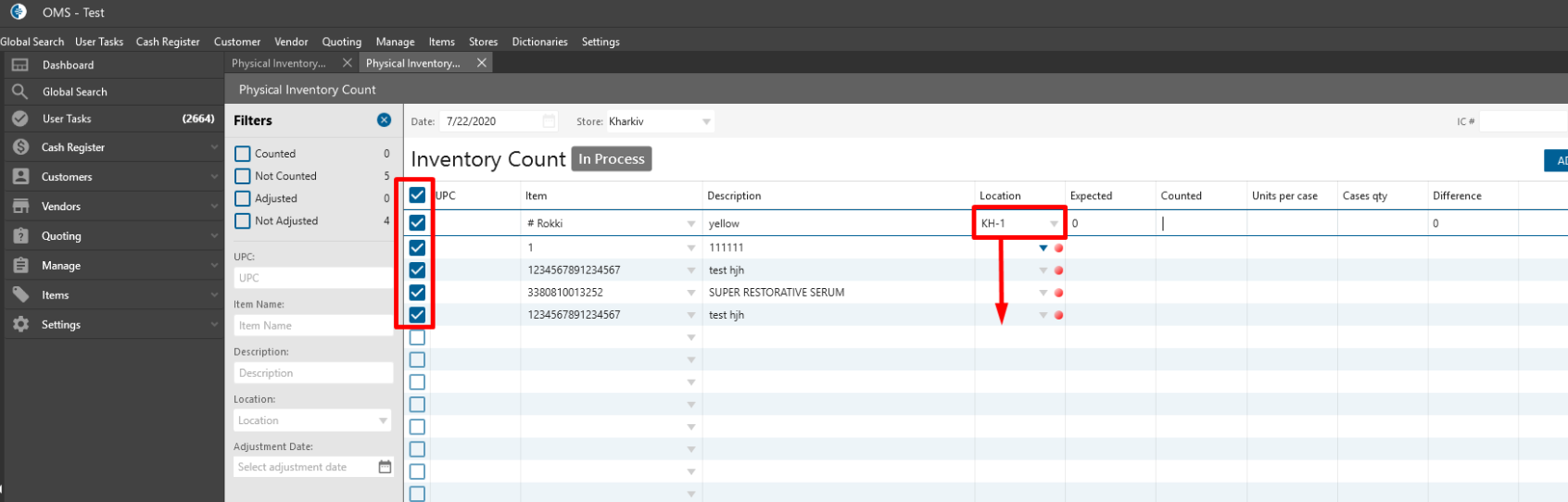
Task: Click the In Process status button
Action: 611,159
